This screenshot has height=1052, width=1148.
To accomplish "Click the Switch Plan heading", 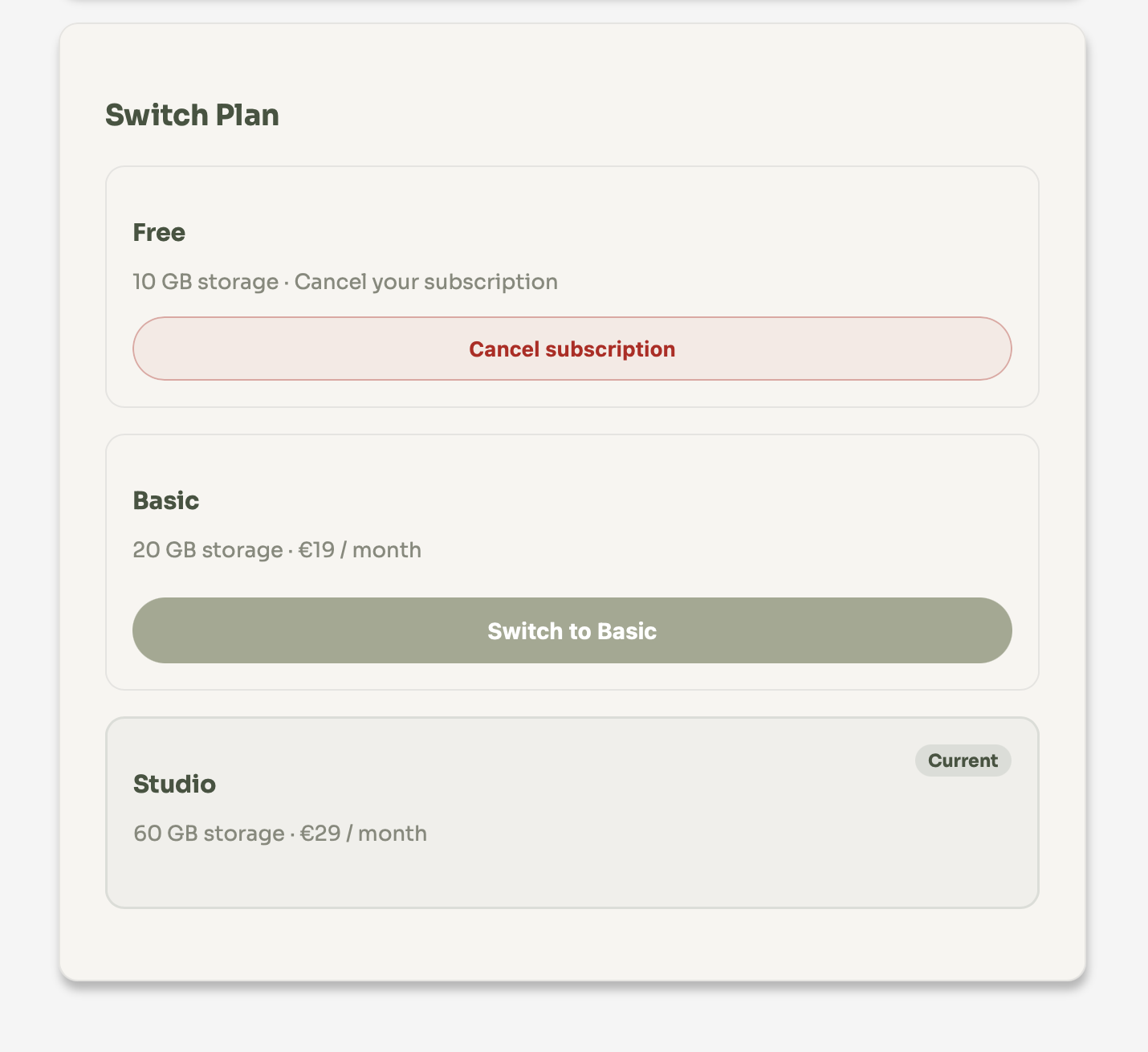I will click(x=192, y=115).
